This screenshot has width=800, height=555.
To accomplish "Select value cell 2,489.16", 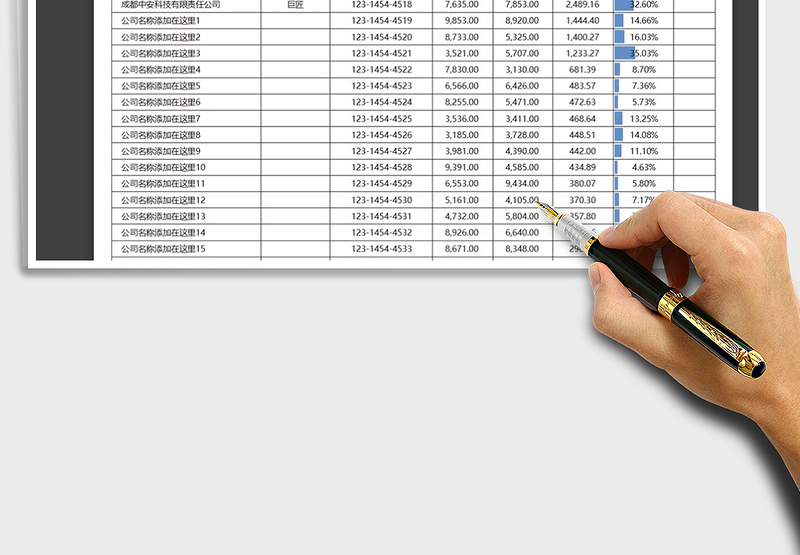I will tap(583, 5).
